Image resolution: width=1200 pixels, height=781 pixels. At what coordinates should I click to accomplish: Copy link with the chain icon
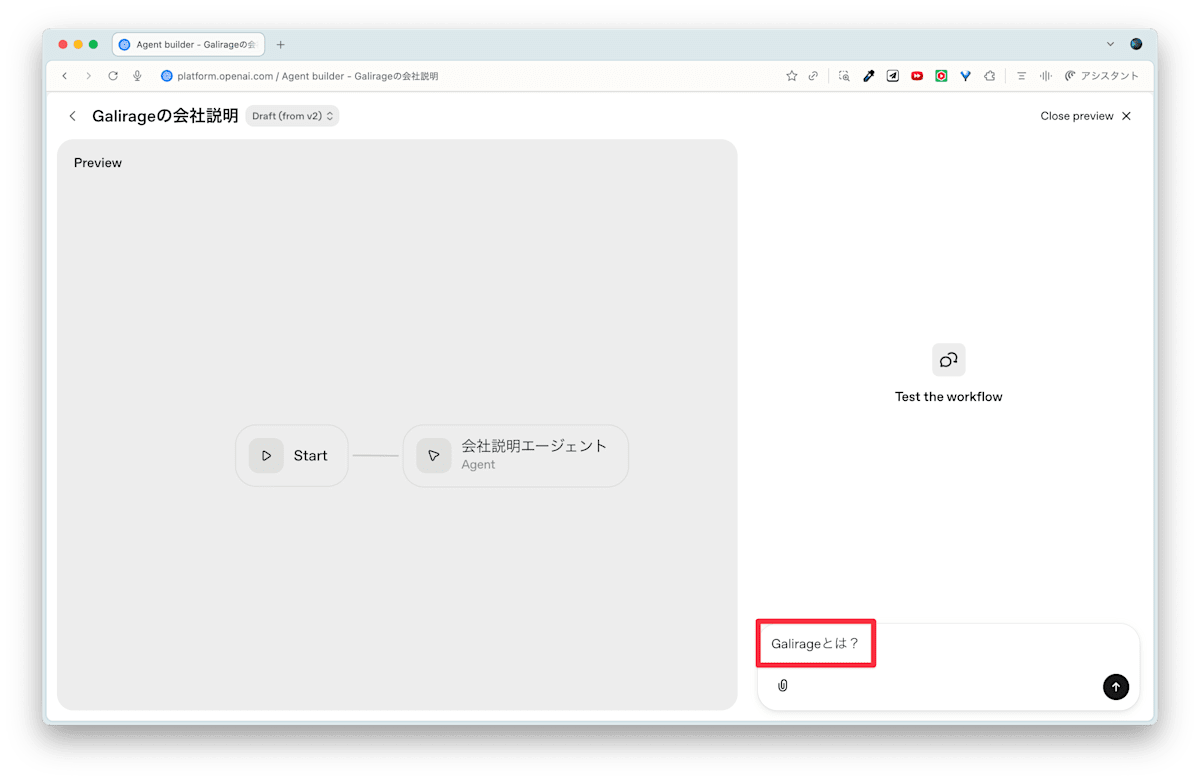point(814,76)
